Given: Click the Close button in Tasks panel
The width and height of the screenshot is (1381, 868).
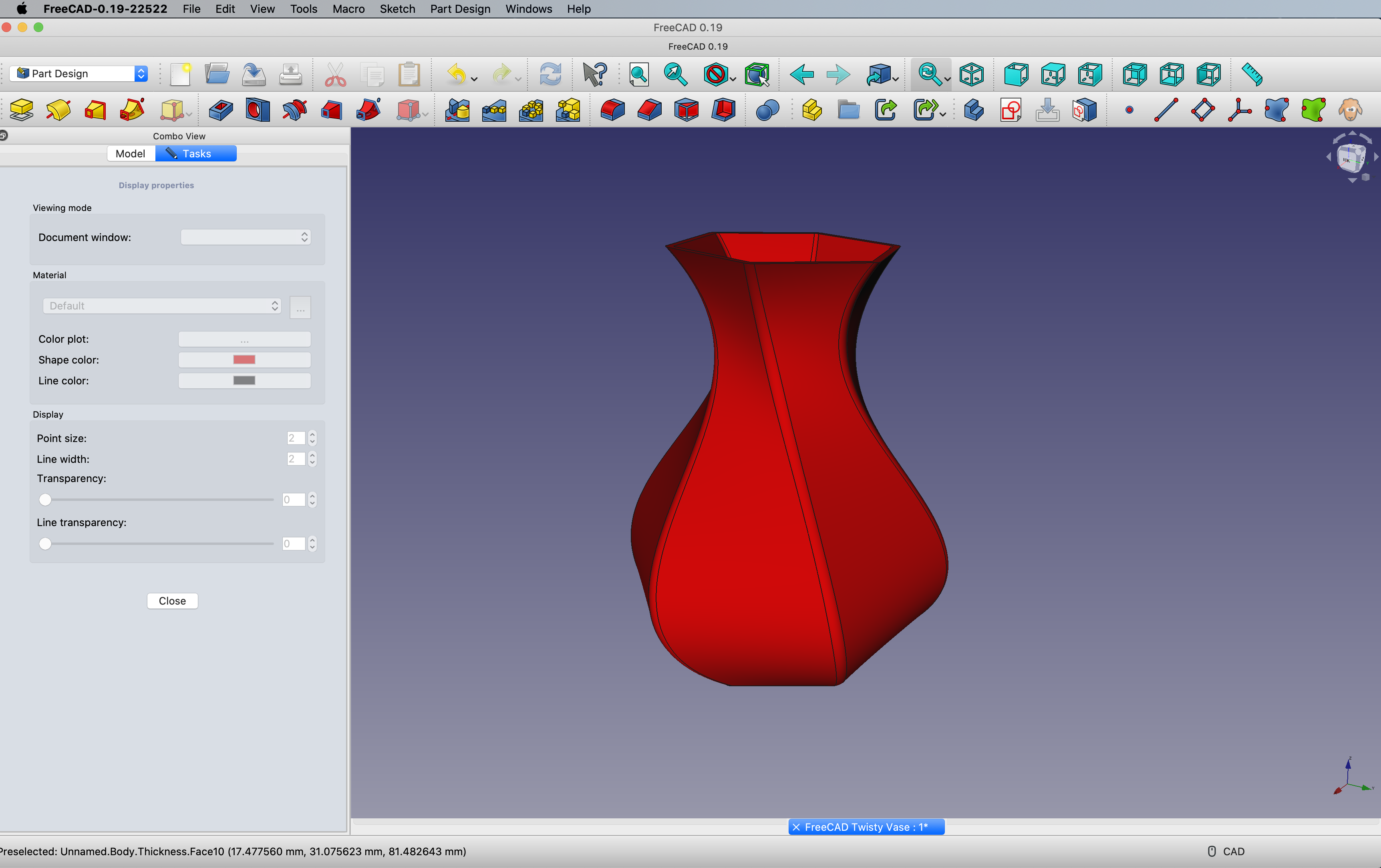Looking at the screenshot, I should tap(172, 601).
